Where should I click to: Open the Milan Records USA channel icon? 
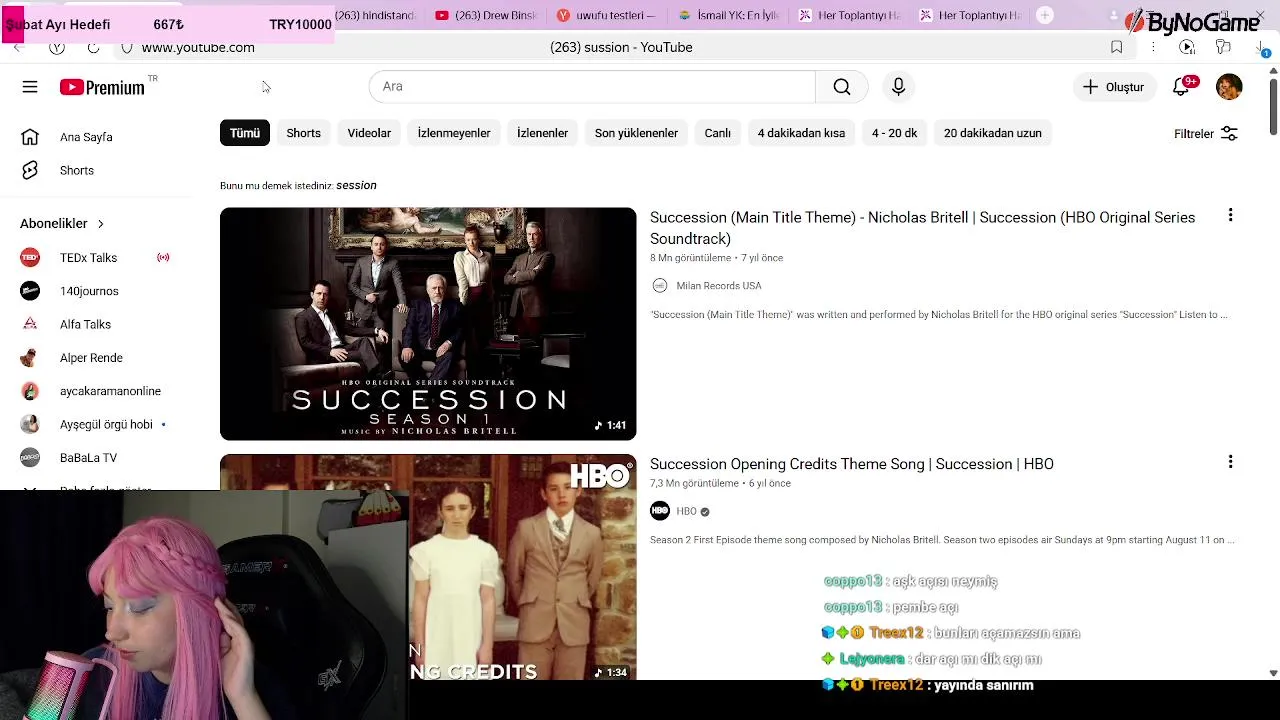coord(660,286)
